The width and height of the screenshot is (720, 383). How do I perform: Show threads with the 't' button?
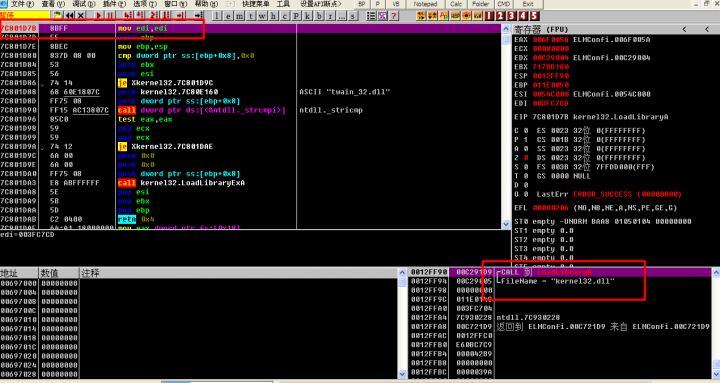click(x=251, y=16)
